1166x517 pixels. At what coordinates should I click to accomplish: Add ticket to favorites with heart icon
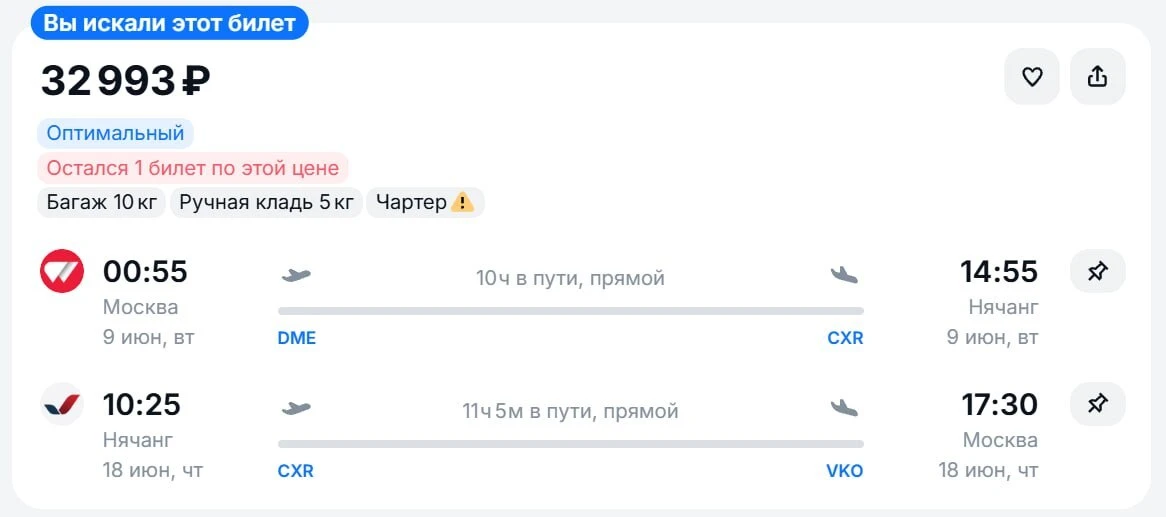1031,77
